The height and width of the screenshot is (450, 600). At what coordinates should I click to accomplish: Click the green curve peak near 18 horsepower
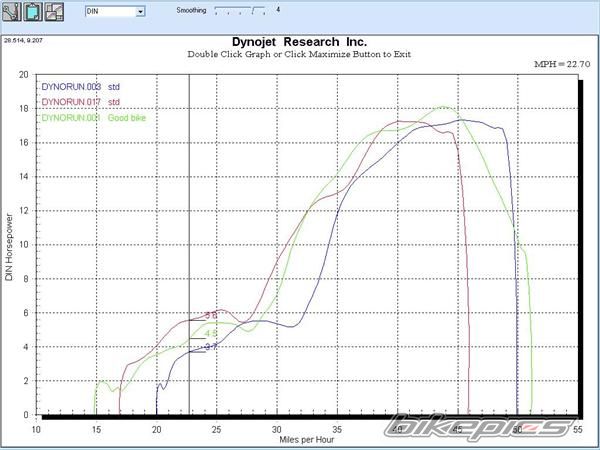pyautogui.click(x=443, y=107)
